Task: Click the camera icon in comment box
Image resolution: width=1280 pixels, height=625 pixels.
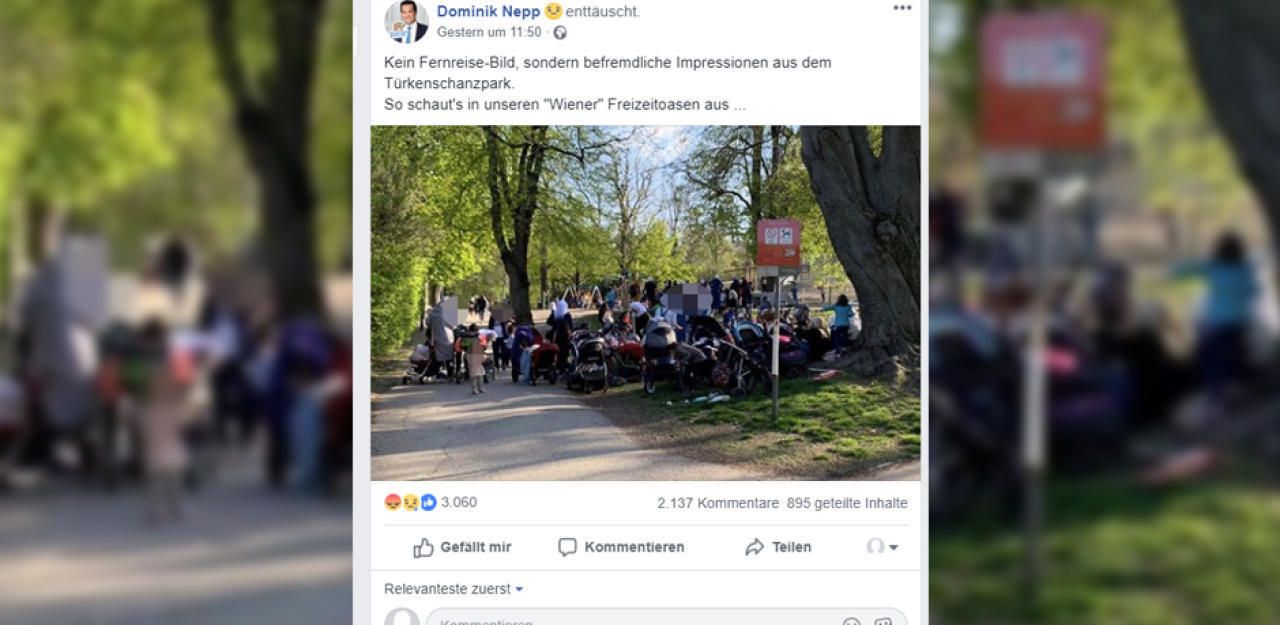Action: pos(883,621)
